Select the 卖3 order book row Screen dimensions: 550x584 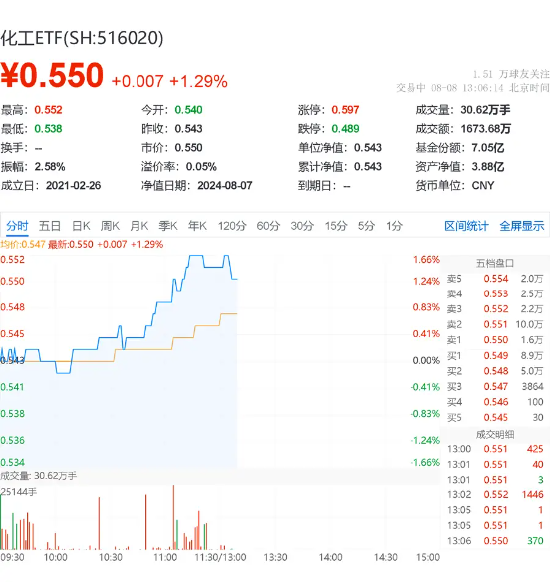(x=495, y=309)
